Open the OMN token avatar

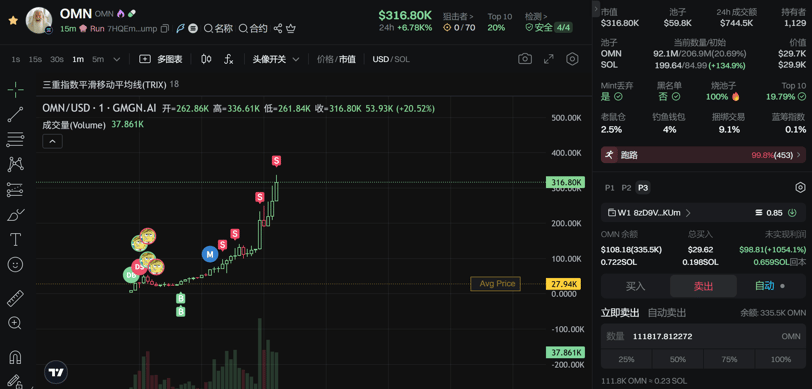coord(39,21)
